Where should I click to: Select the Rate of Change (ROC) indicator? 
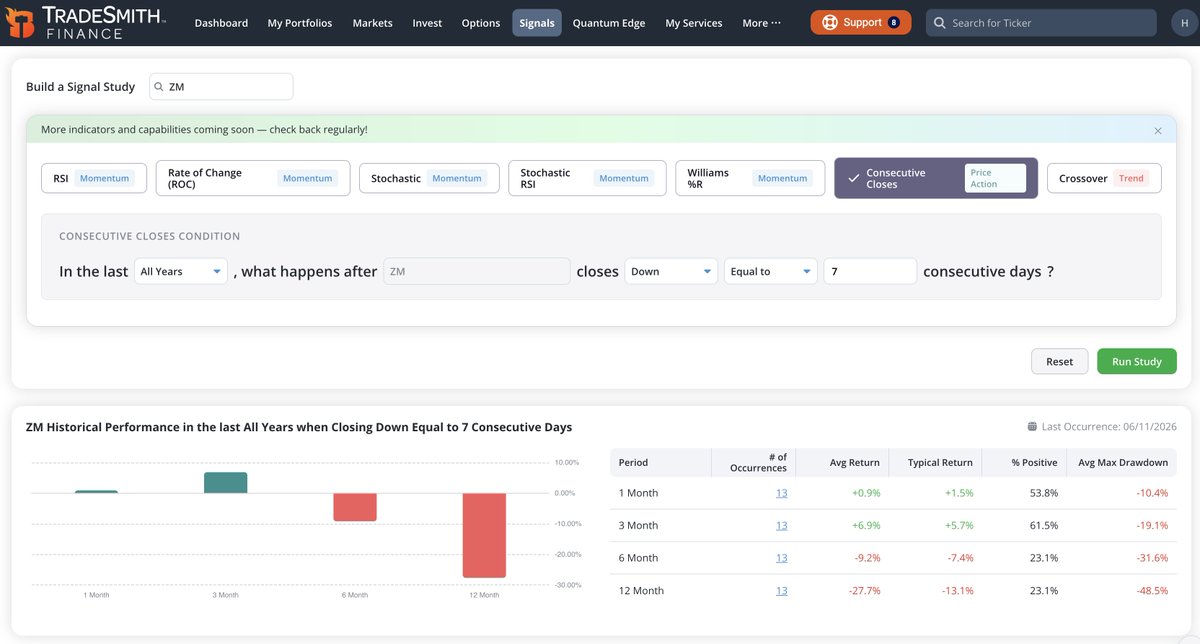coord(253,178)
